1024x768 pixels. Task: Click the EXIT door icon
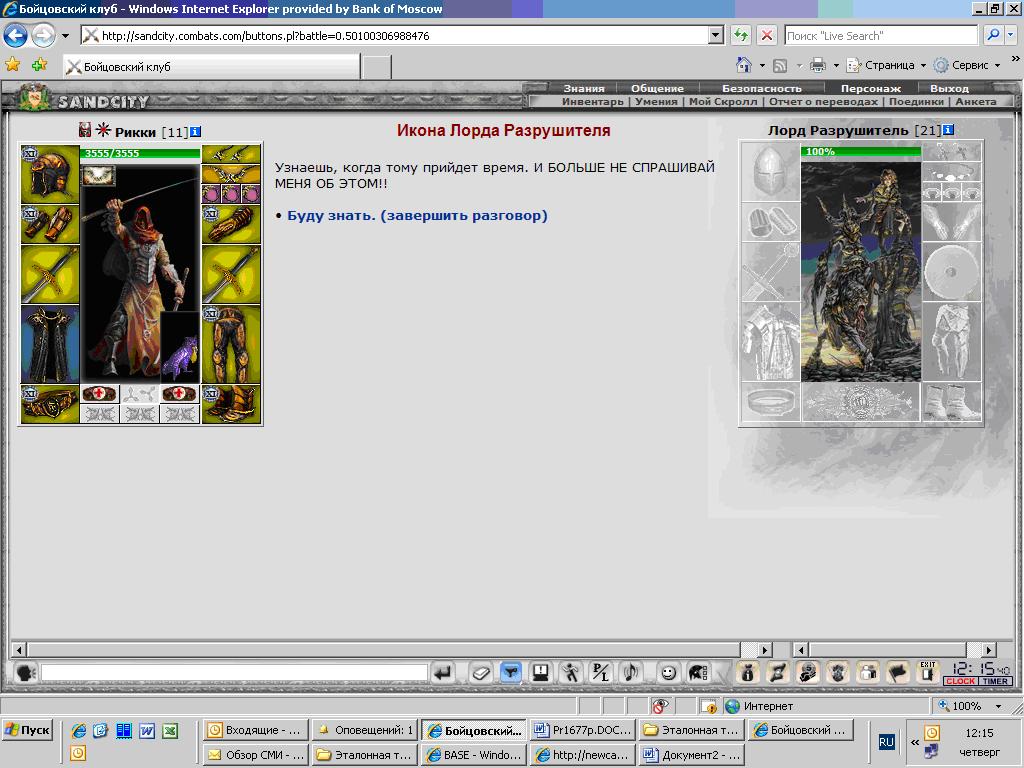[928, 672]
